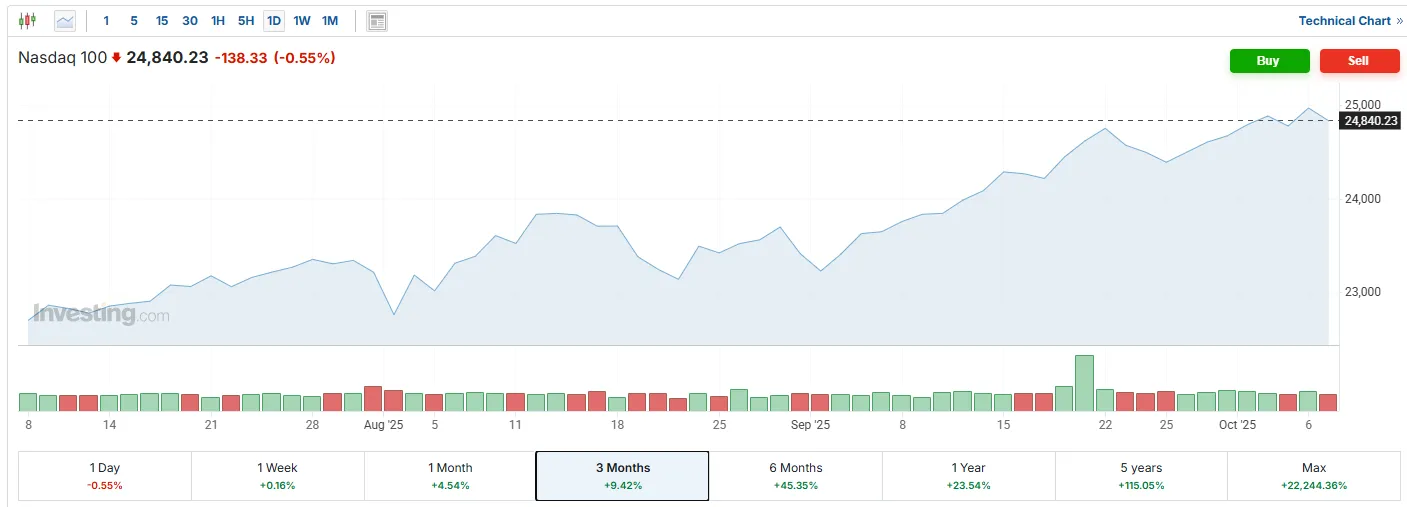
Task: Open the news overlay icon in toolbar
Action: [x=376, y=20]
